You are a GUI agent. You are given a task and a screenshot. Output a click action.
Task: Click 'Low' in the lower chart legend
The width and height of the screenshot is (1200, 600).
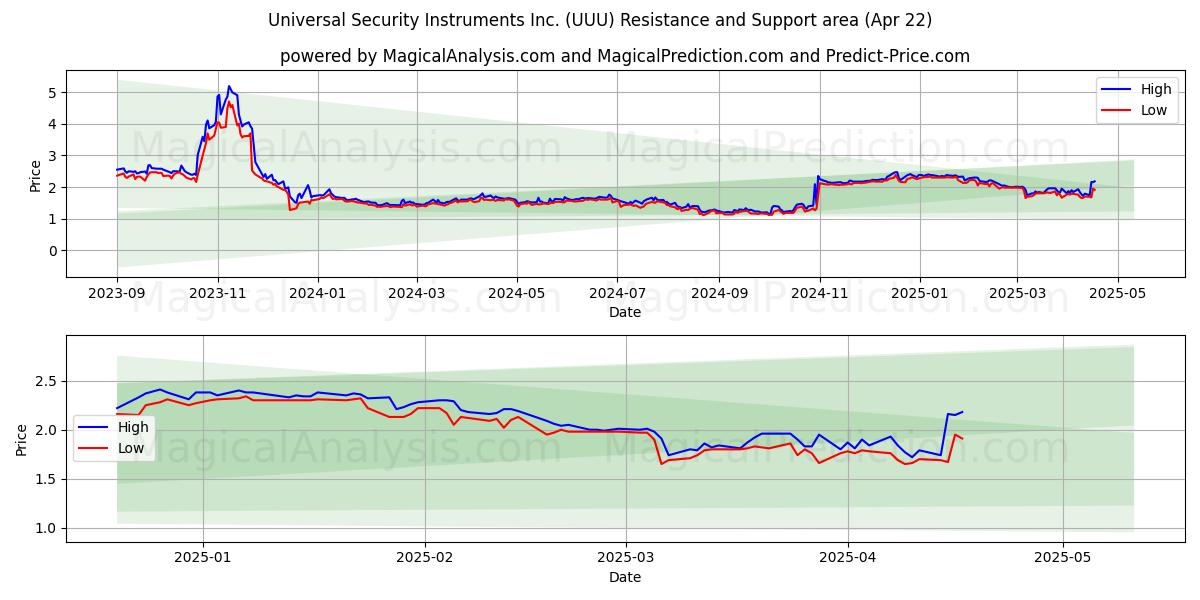click(x=132, y=448)
